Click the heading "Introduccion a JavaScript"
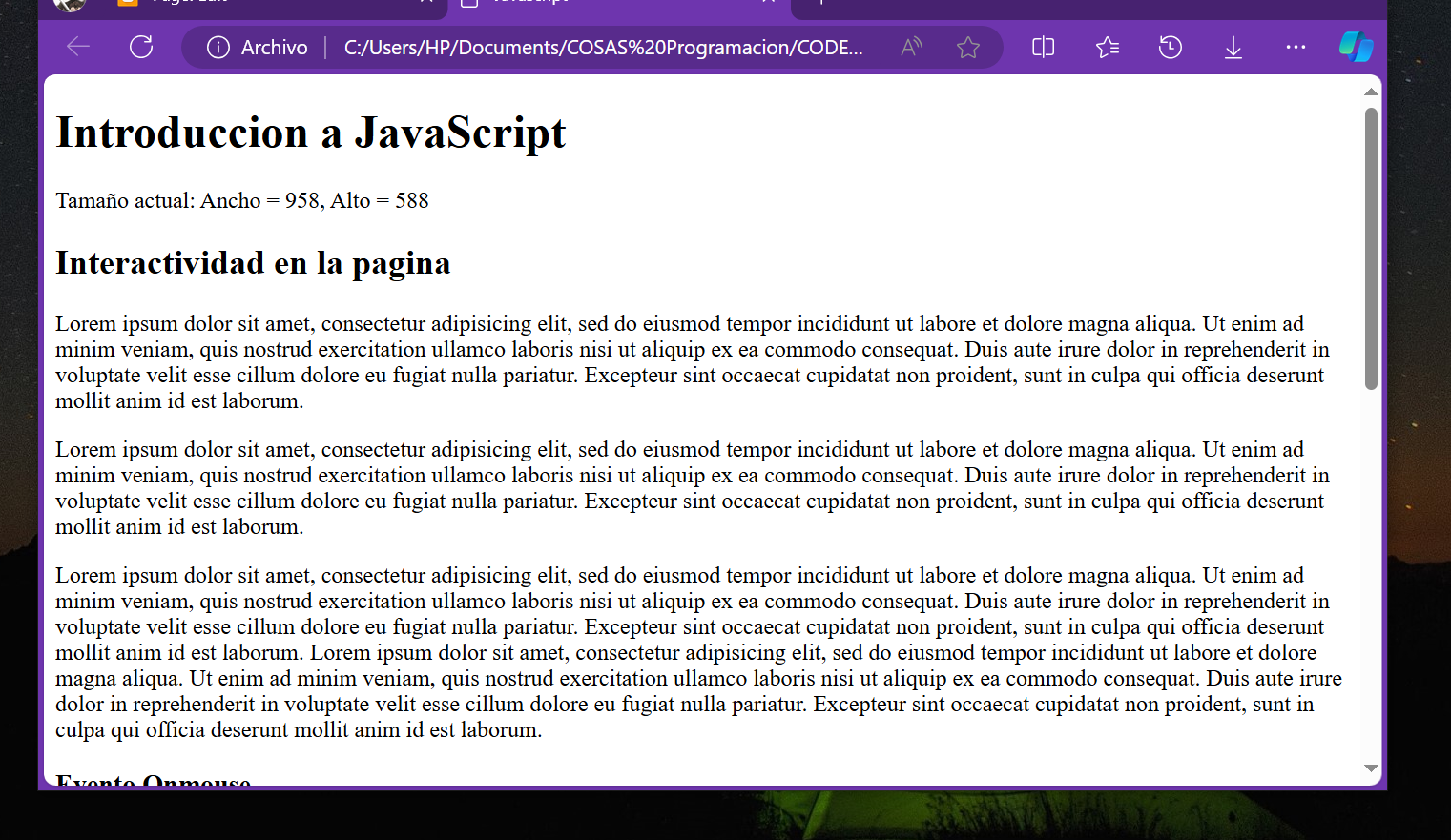 point(311,133)
